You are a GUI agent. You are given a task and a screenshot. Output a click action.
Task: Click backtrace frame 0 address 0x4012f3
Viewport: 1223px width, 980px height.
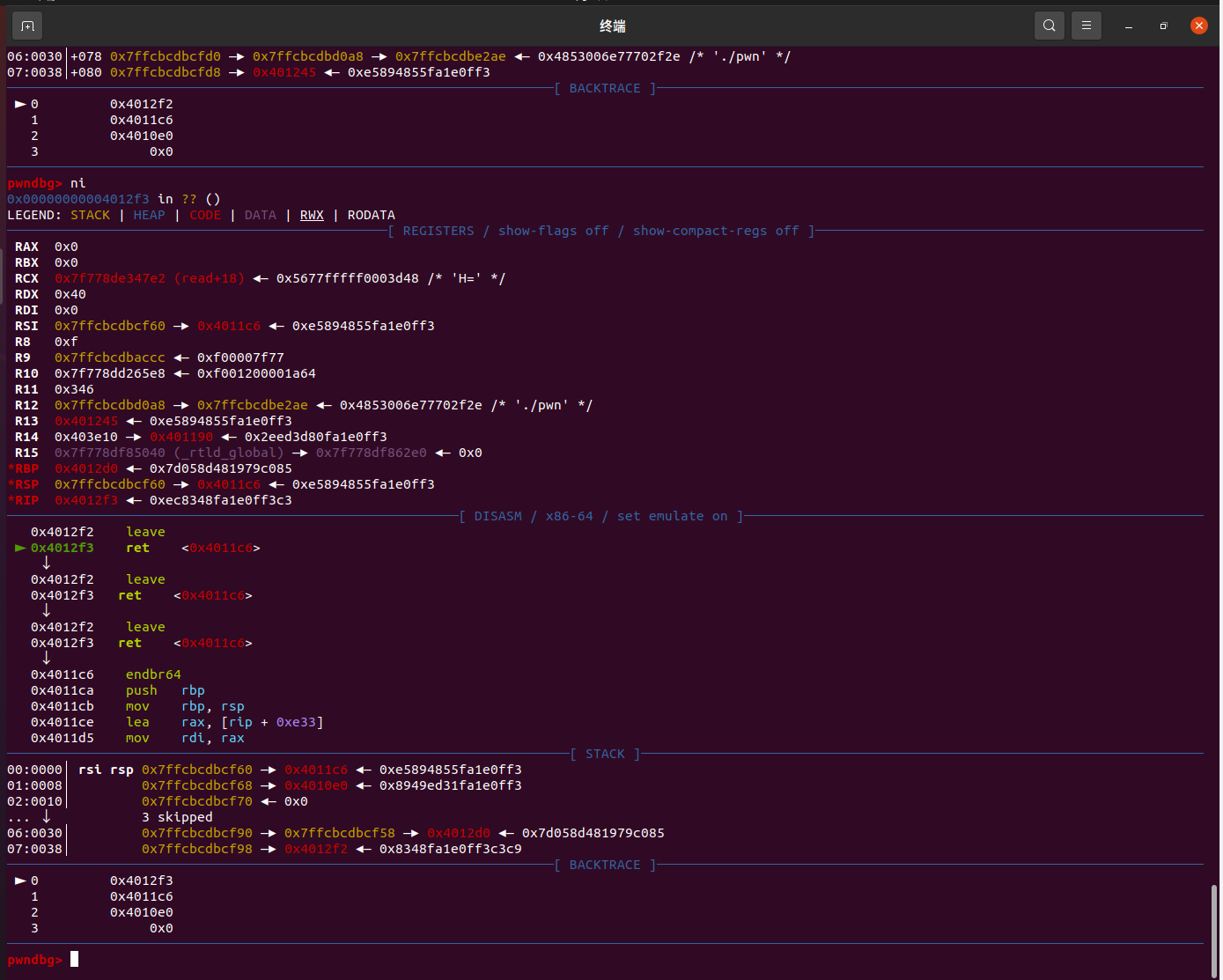click(142, 881)
